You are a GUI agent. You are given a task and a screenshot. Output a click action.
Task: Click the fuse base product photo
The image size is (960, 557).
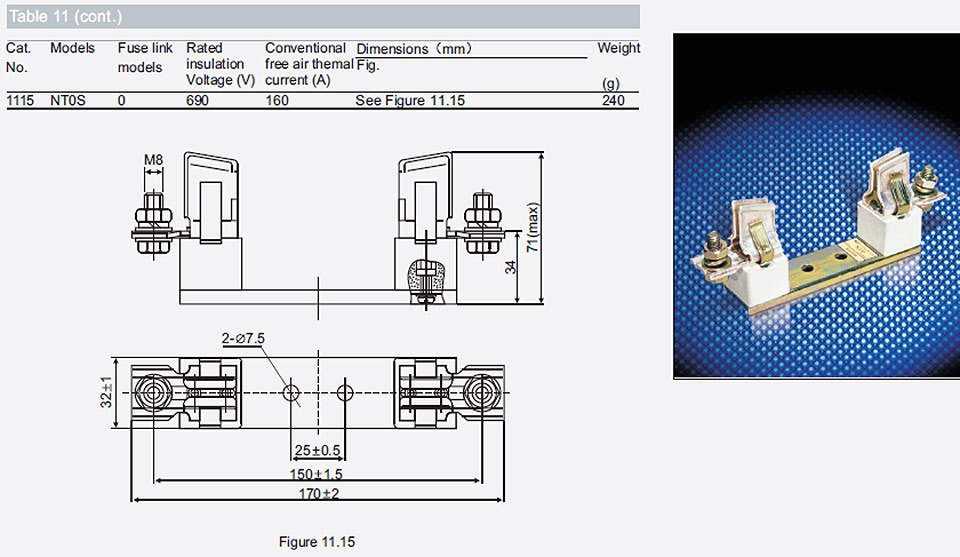[x=817, y=206]
